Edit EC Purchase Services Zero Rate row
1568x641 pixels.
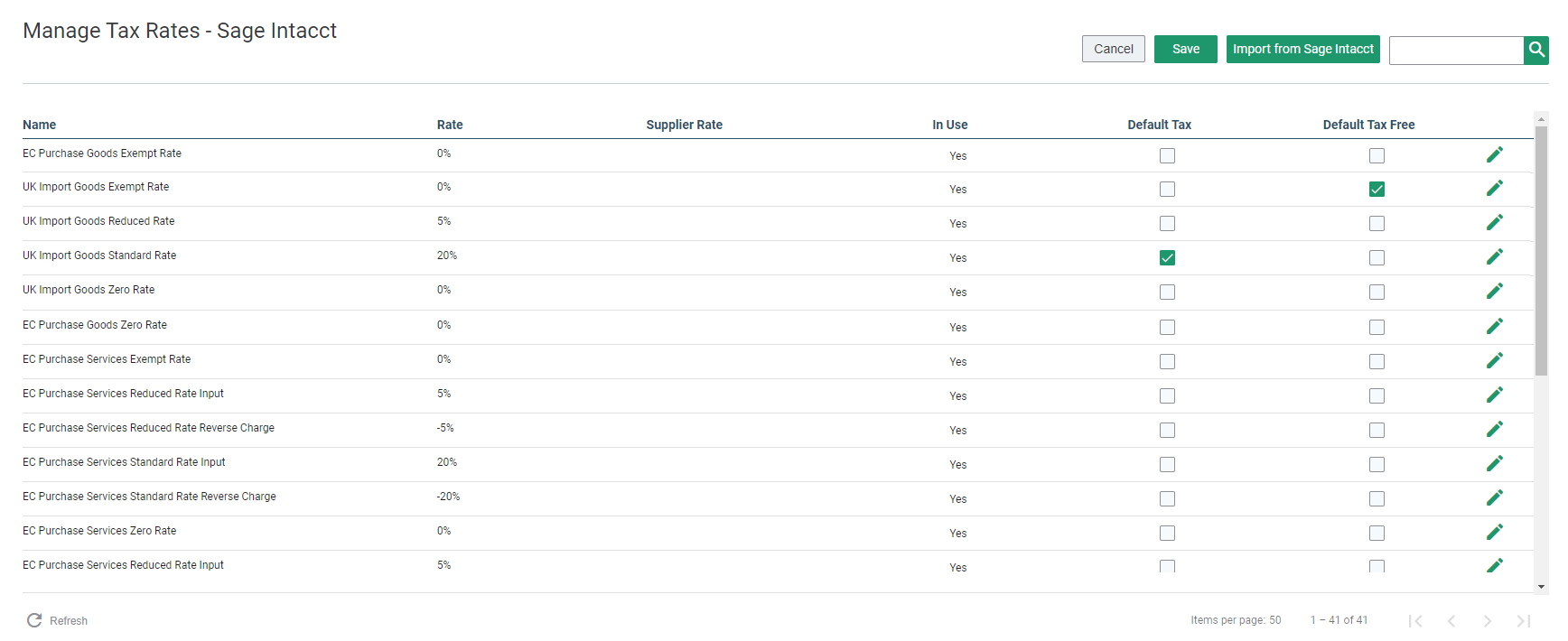click(1494, 533)
